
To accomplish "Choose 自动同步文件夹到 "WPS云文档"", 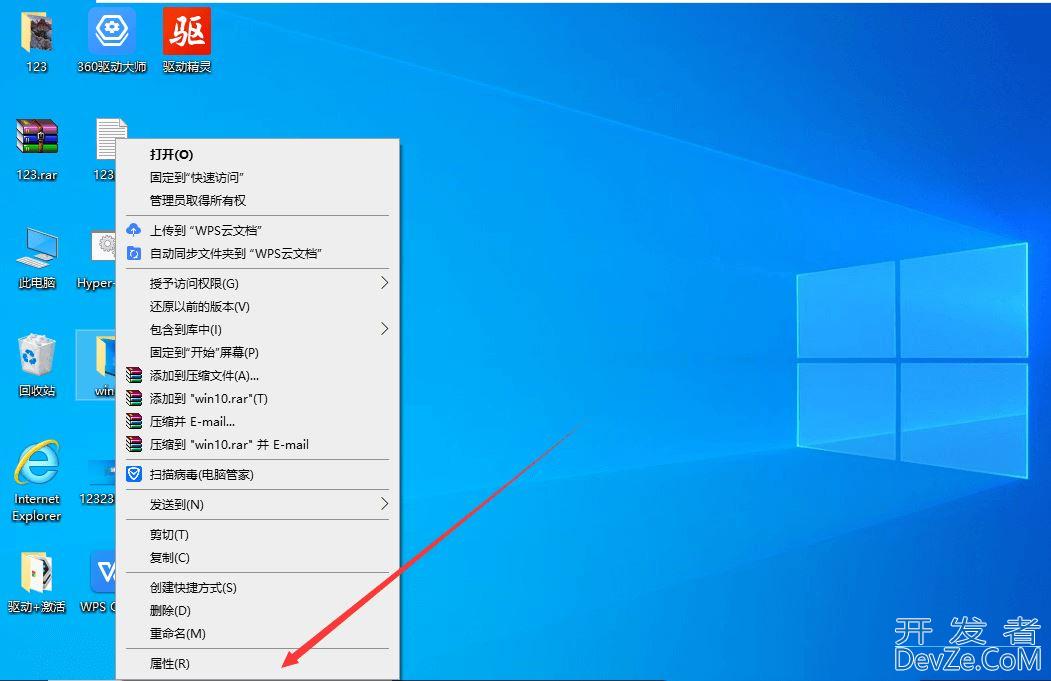I will [257, 253].
